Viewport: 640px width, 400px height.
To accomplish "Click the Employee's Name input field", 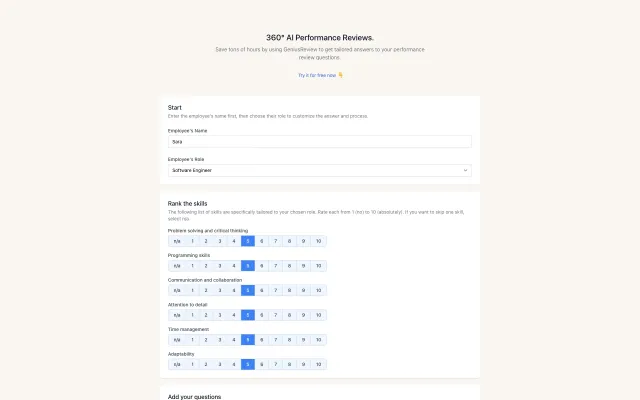I will (x=319, y=142).
